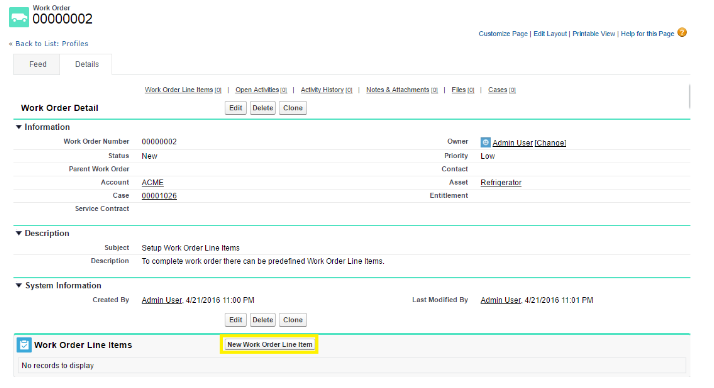The height and width of the screenshot is (388, 714).
Task: Click the bottom Edit button
Action: pos(235,320)
